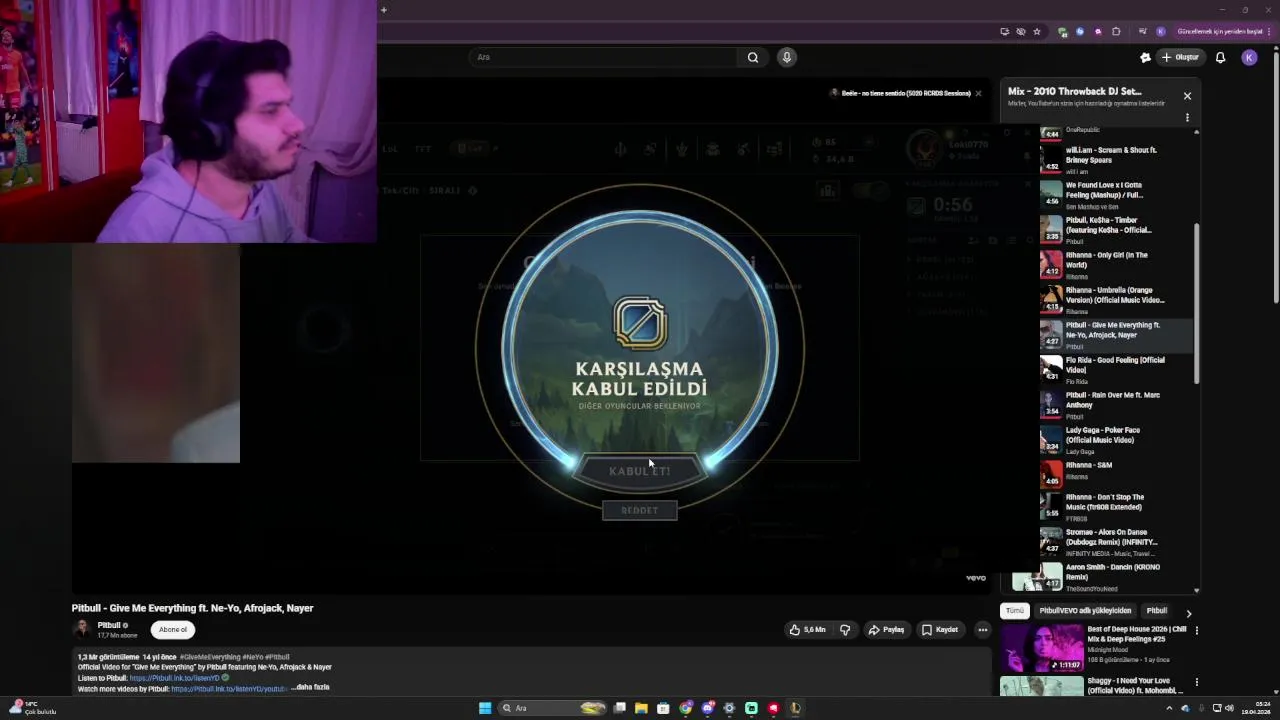
Task: Open a new browser tab
Action: click(383, 10)
